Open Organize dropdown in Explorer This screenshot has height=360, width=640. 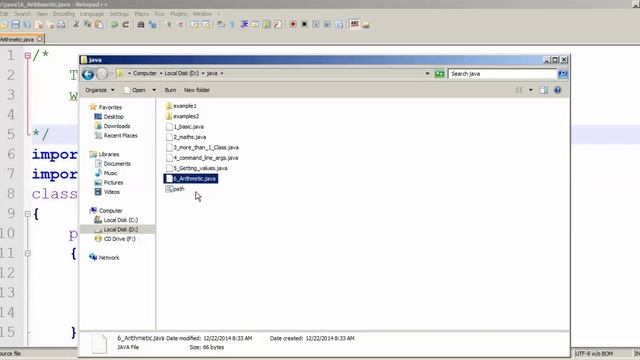(100, 90)
